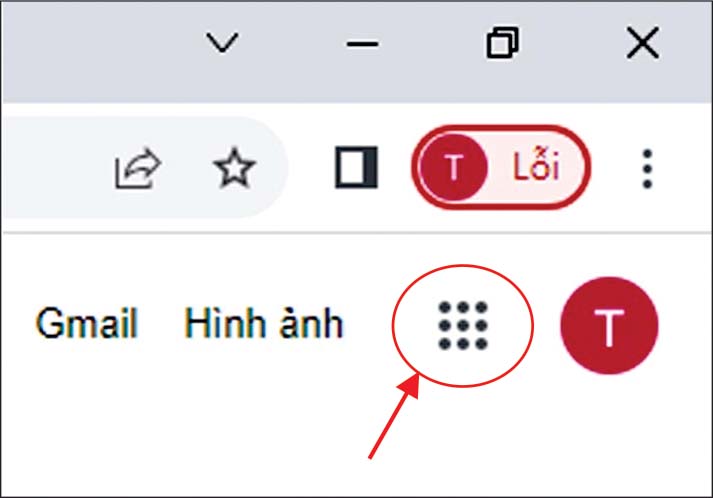Bookmark this page with the star icon
The width and height of the screenshot is (713, 498).
coord(234,168)
